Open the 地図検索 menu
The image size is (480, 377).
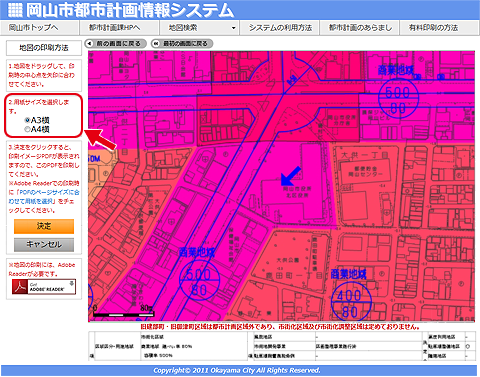199,28
